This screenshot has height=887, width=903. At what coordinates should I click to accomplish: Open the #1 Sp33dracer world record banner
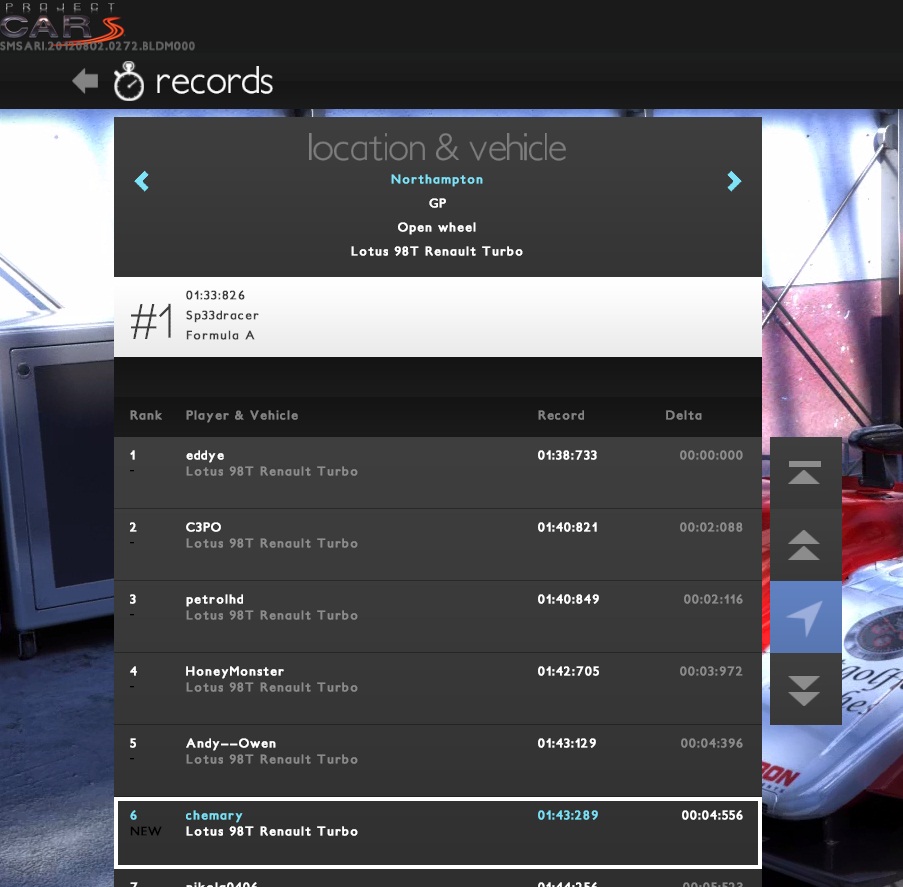438,317
